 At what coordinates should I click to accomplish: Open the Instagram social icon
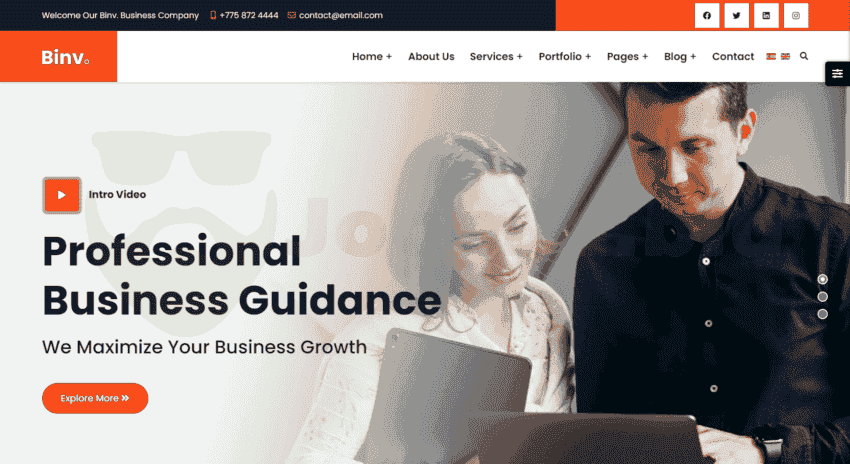[x=796, y=16]
